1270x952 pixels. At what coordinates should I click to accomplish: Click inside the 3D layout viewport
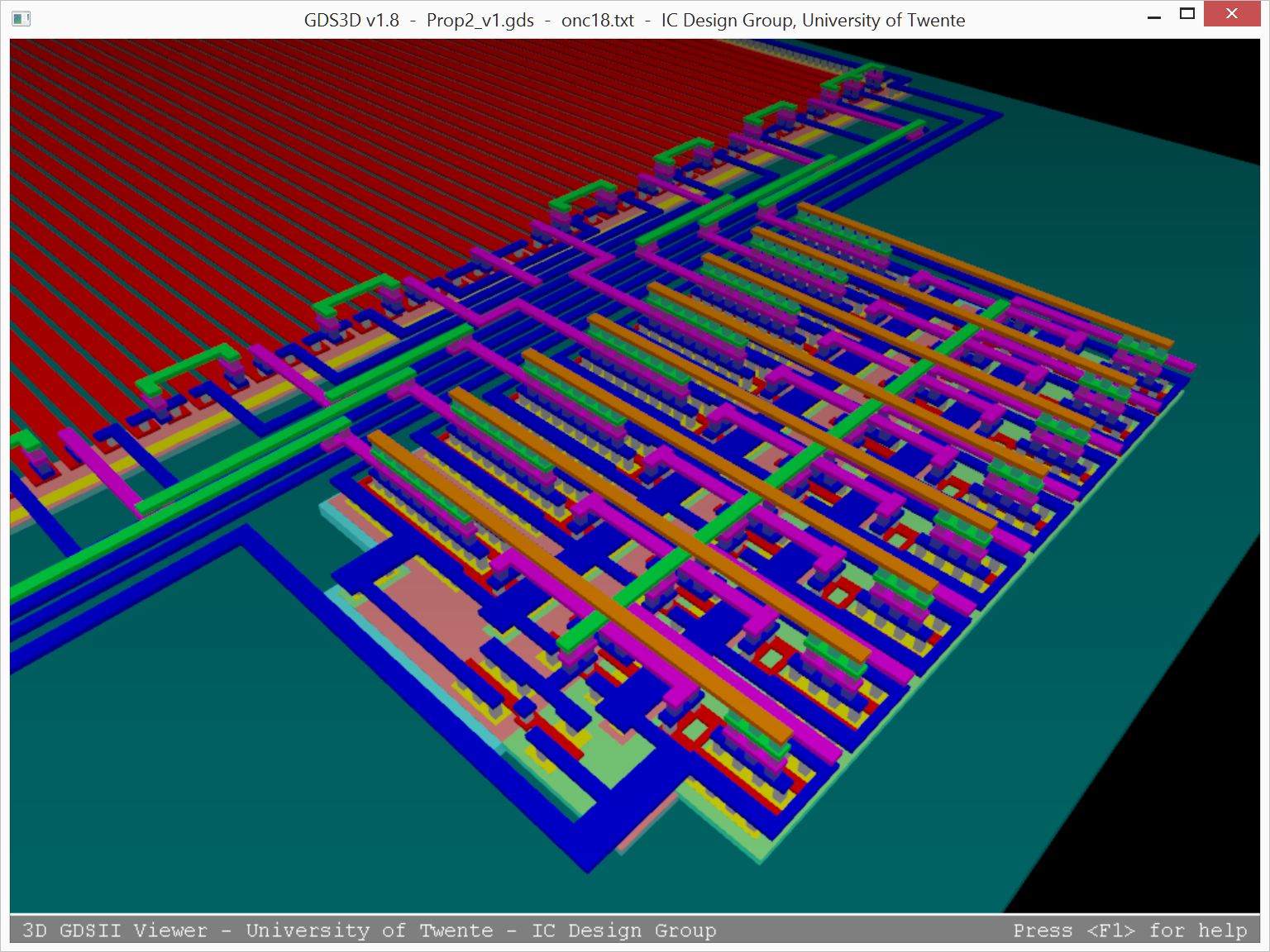coord(635,476)
